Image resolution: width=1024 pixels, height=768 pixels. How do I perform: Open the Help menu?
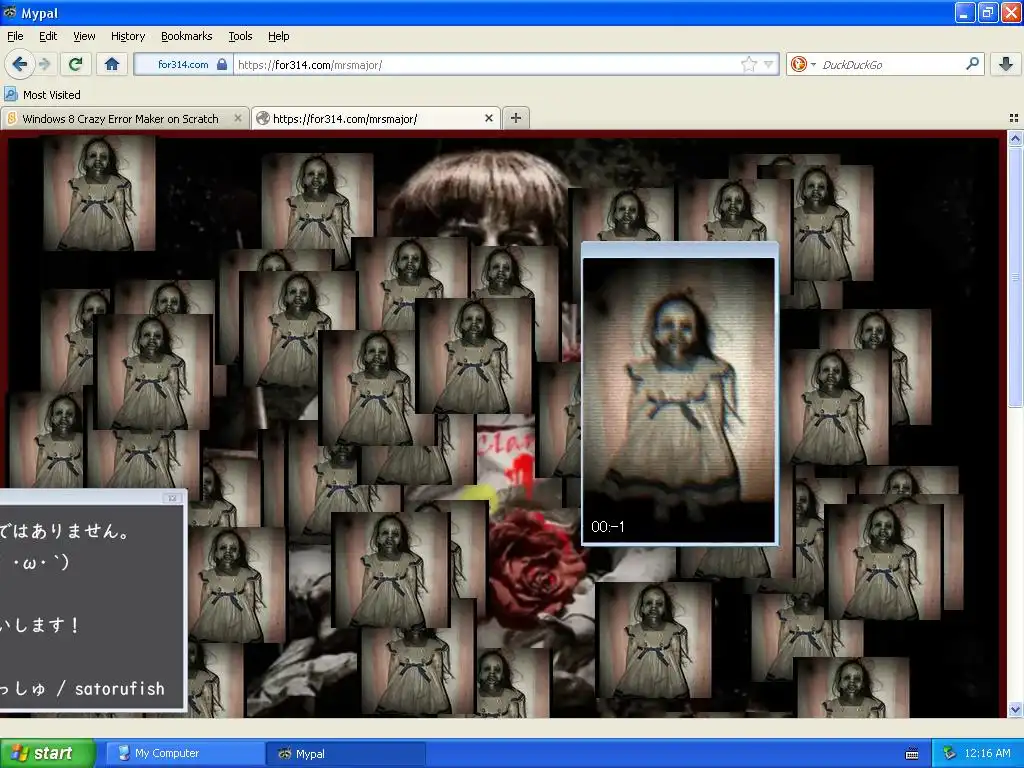click(279, 36)
